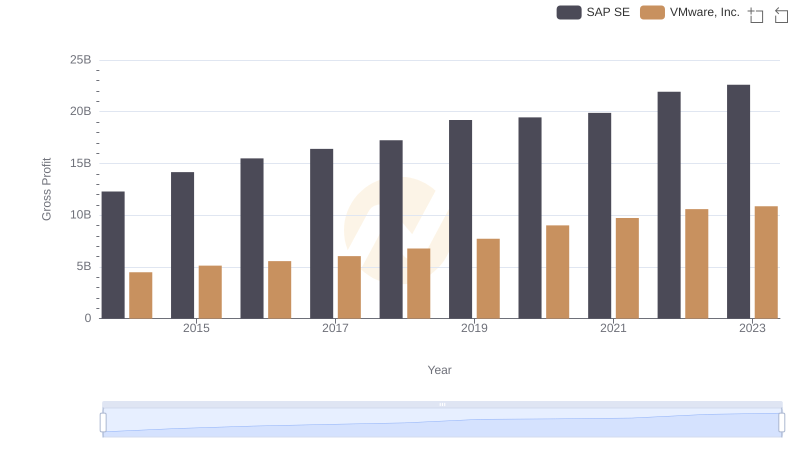Click the 2021 x-axis label

tap(613, 328)
